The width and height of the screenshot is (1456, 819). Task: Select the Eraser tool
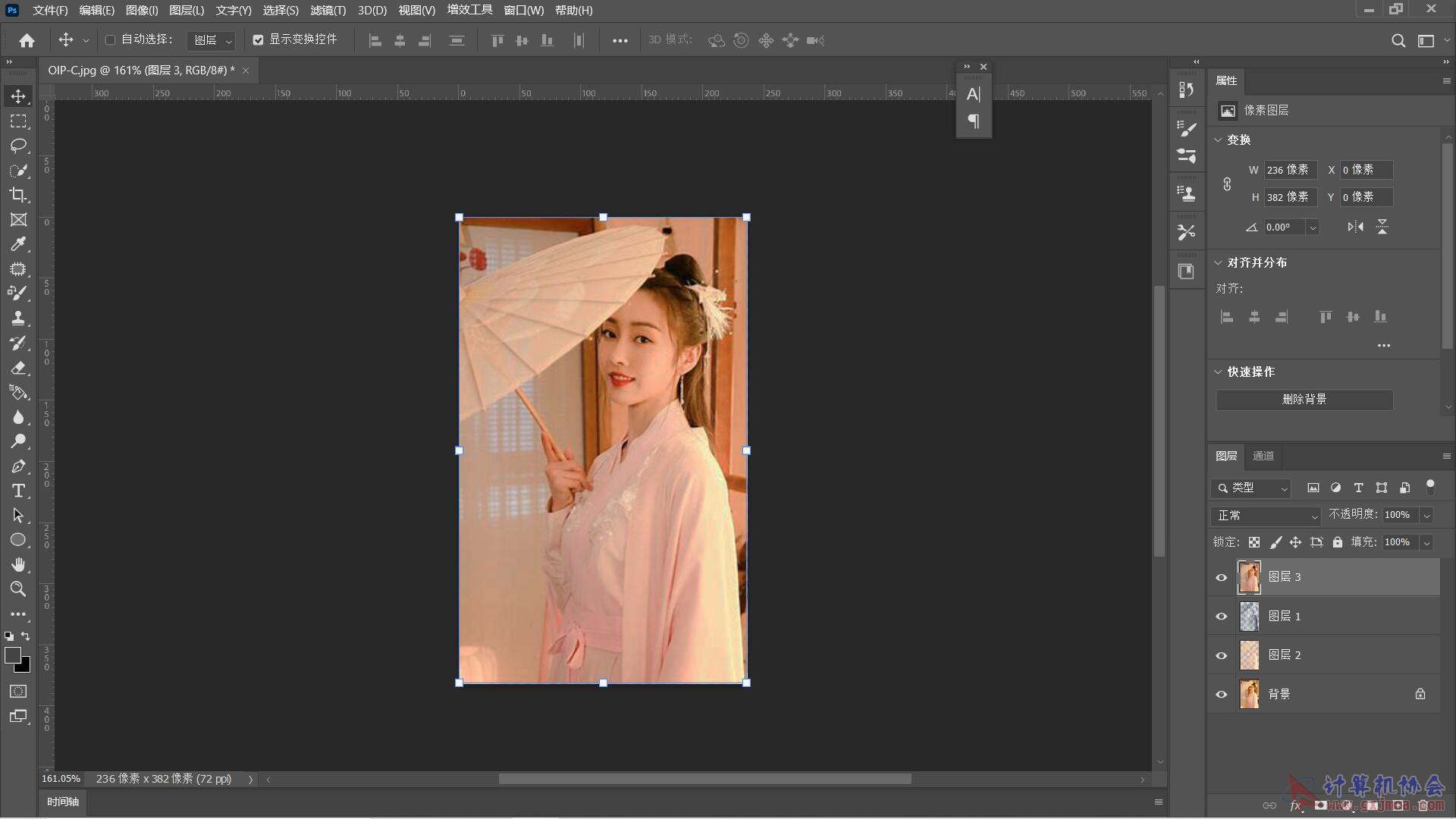(x=18, y=368)
